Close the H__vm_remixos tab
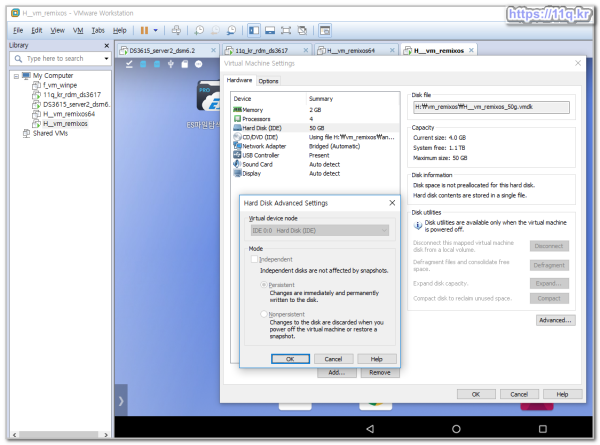The height and width of the screenshot is (445, 600). coord(471,50)
